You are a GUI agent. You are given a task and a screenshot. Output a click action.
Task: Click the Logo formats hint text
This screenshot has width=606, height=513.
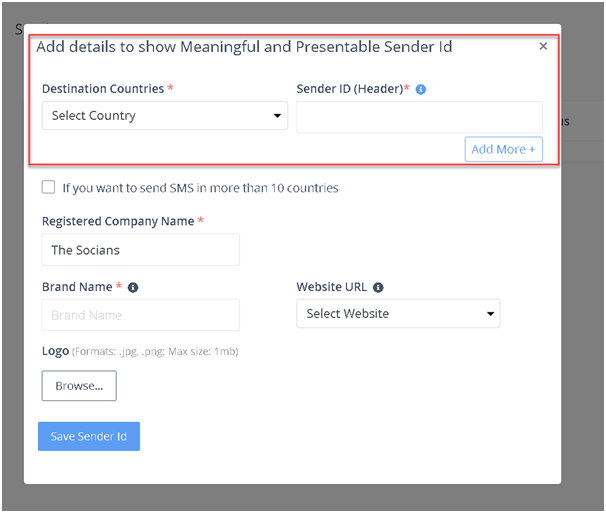(x=155, y=351)
